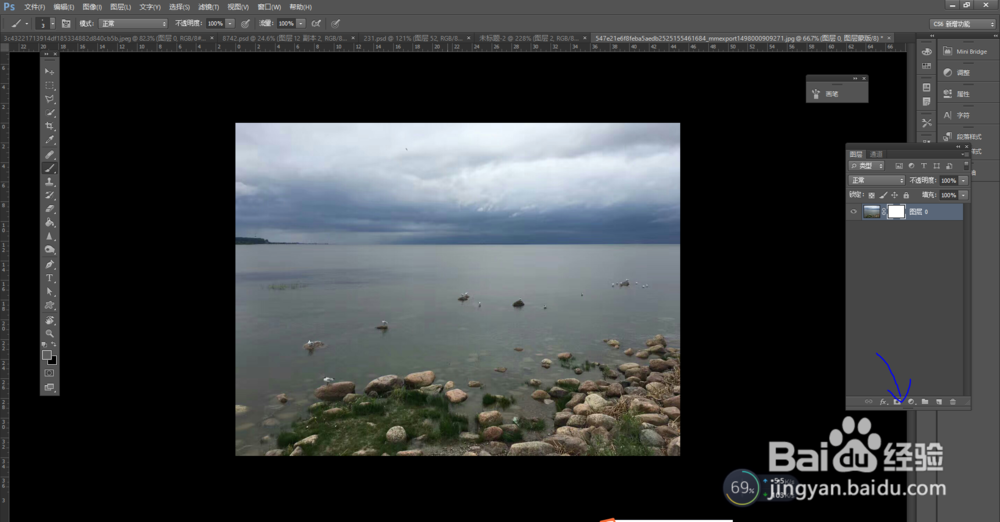The height and width of the screenshot is (522, 1000).
Task: Create a new layer
Action: [939, 402]
